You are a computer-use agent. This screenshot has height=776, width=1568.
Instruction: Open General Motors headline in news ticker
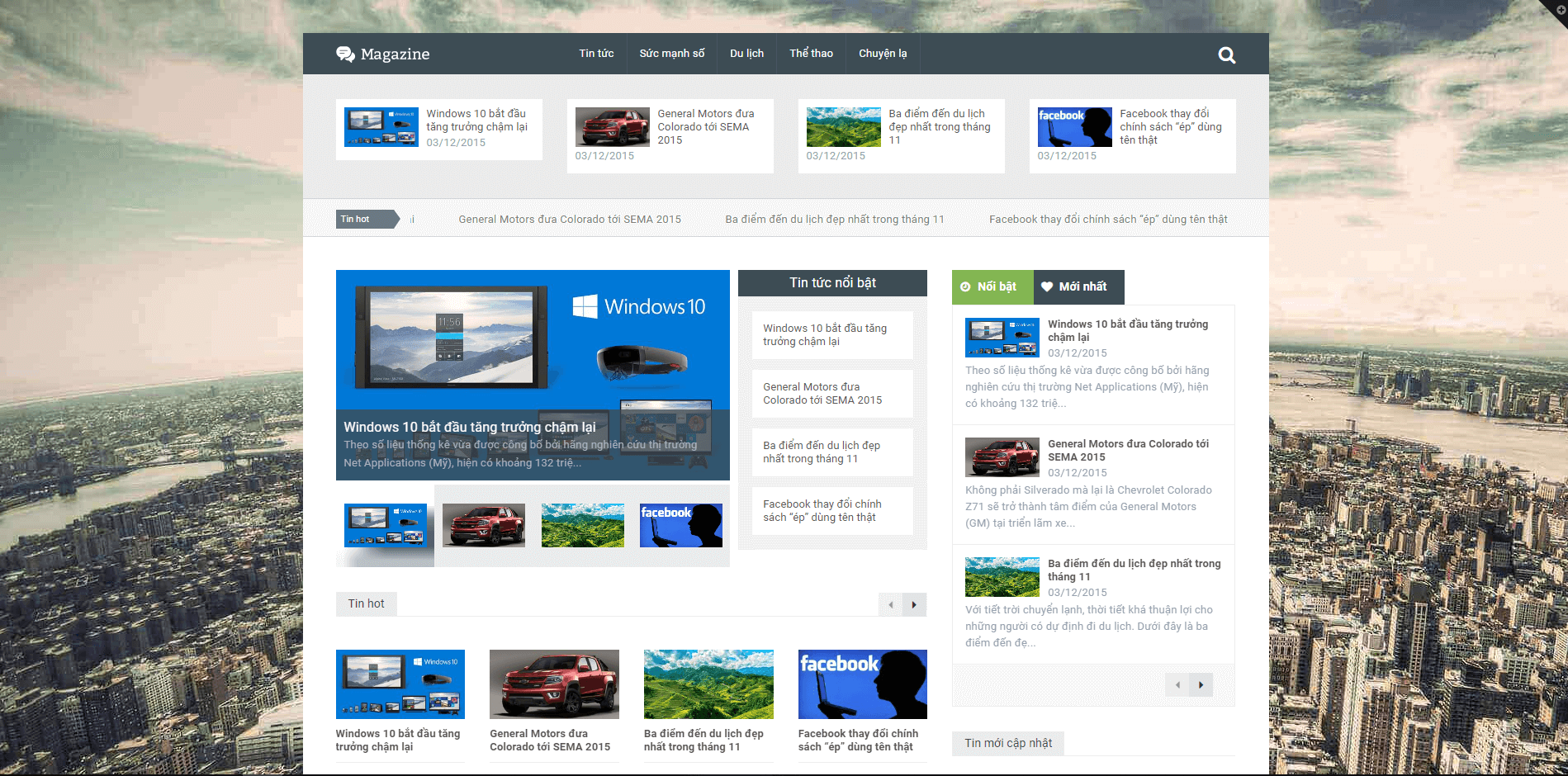570,220
